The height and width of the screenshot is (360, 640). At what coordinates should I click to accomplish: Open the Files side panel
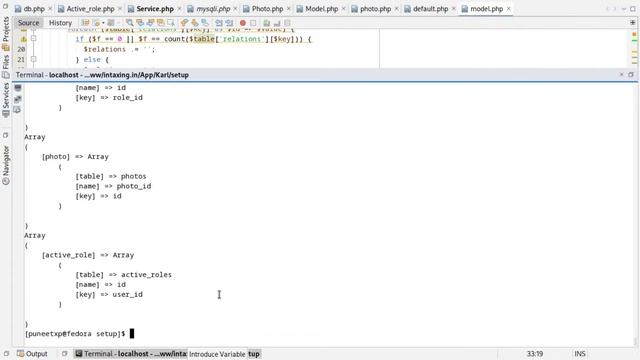6,66
